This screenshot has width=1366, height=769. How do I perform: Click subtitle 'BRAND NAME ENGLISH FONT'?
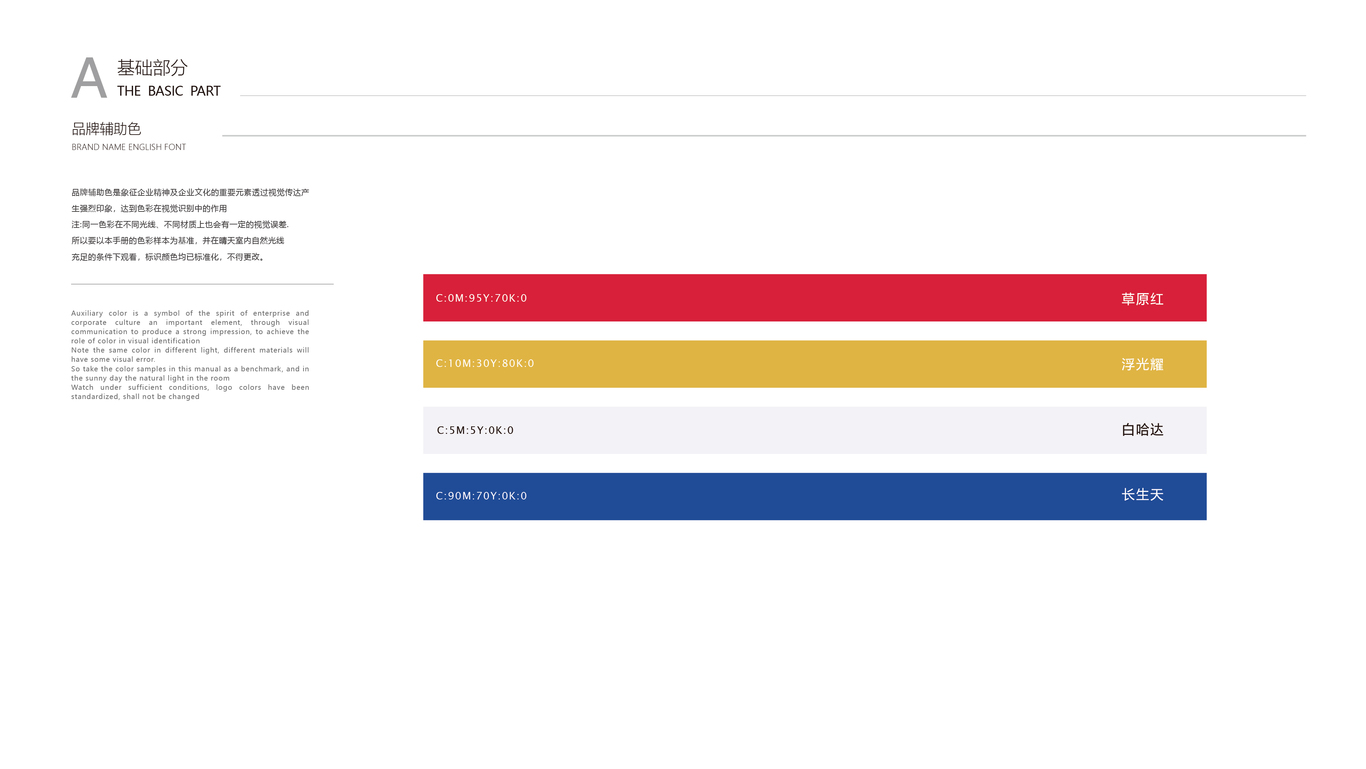(128, 147)
